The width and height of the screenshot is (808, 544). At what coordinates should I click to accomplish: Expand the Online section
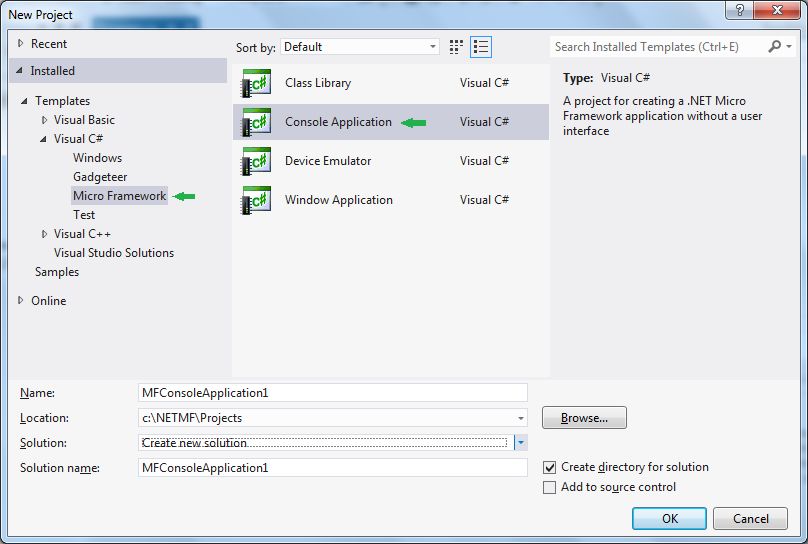[x=20, y=300]
